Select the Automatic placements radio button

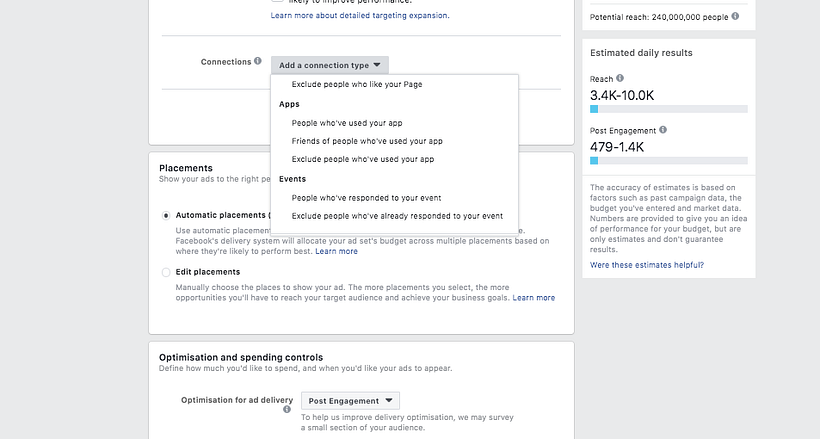pos(166,216)
